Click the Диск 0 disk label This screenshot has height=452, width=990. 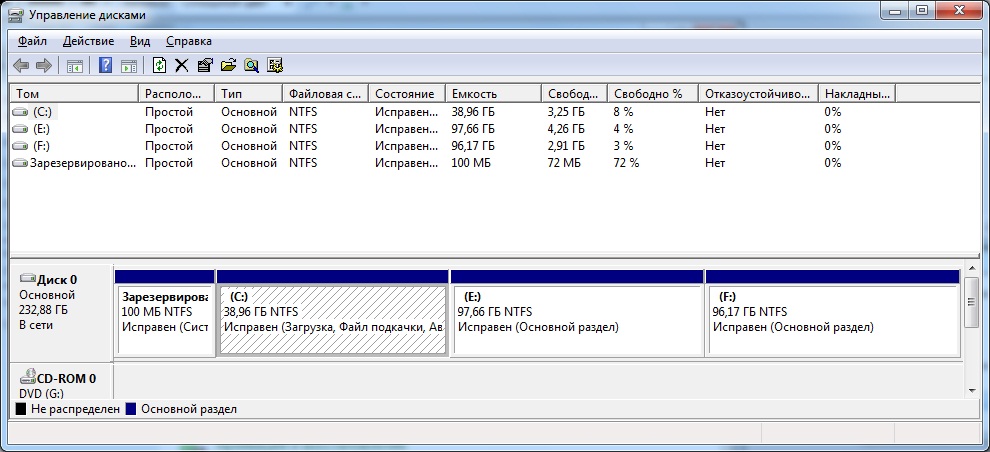58,280
